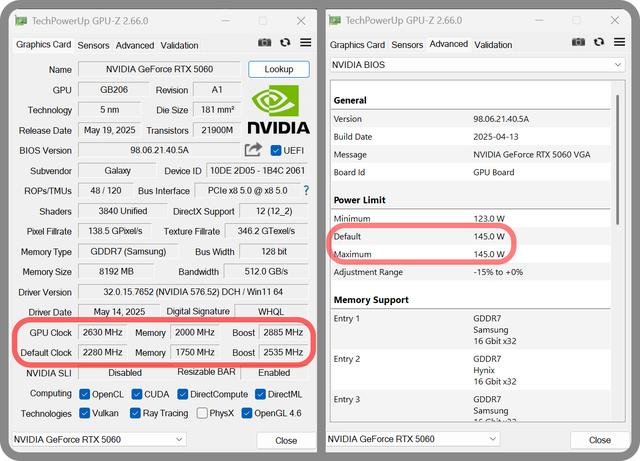Click the GPU field showing GB206
640x461 pixels.
(114, 89)
